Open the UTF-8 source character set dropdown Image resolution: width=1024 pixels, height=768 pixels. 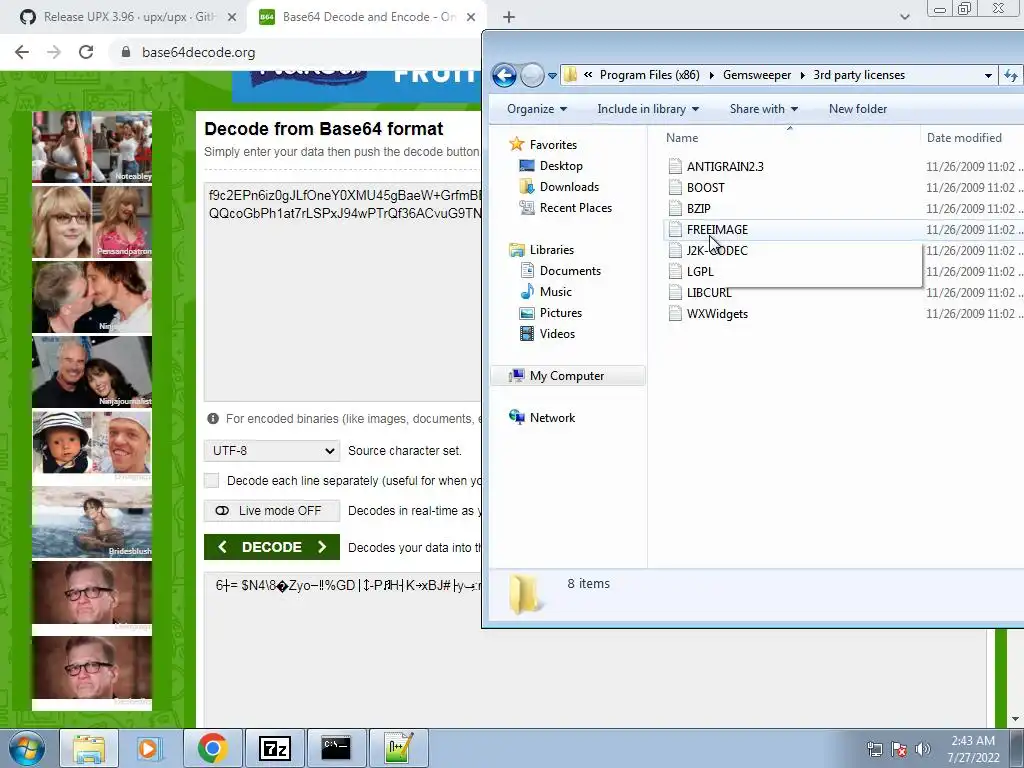coord(272,451)
